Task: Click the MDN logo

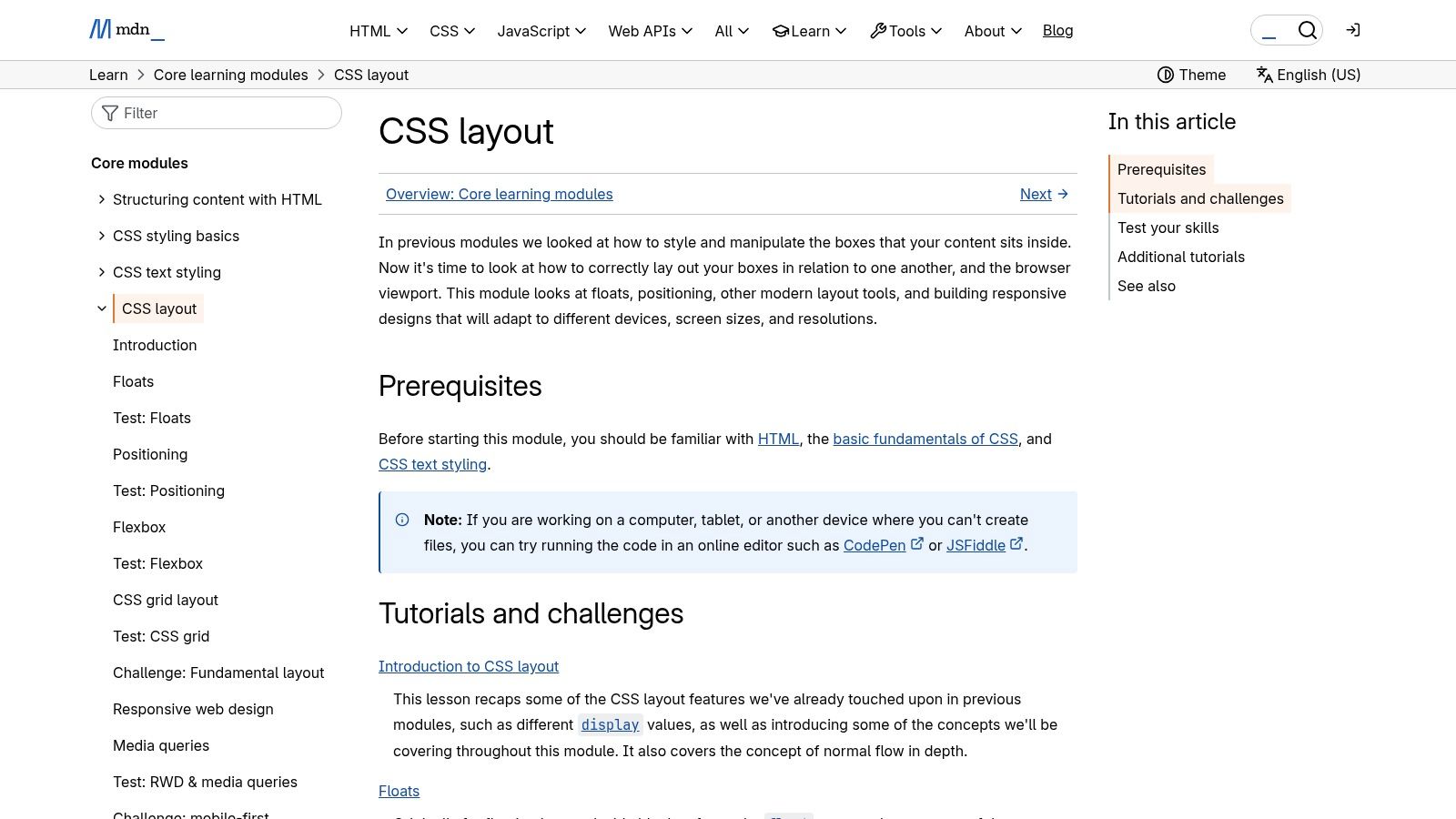Action: point(126,29)
